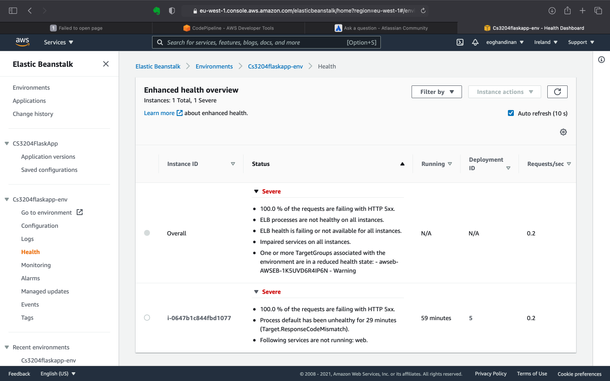Viewport: 610px width, 381px height.
Task: Open the info panel icon at right
Action: point(601,60)
